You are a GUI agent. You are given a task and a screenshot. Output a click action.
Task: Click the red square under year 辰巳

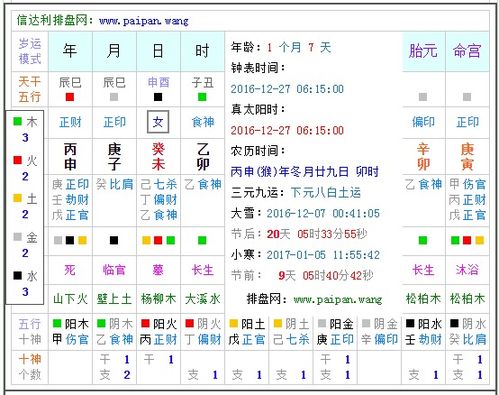pos(70,97)
